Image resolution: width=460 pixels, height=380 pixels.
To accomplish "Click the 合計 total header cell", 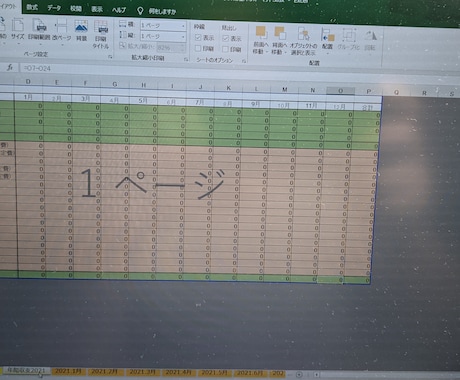I will 367,107.
